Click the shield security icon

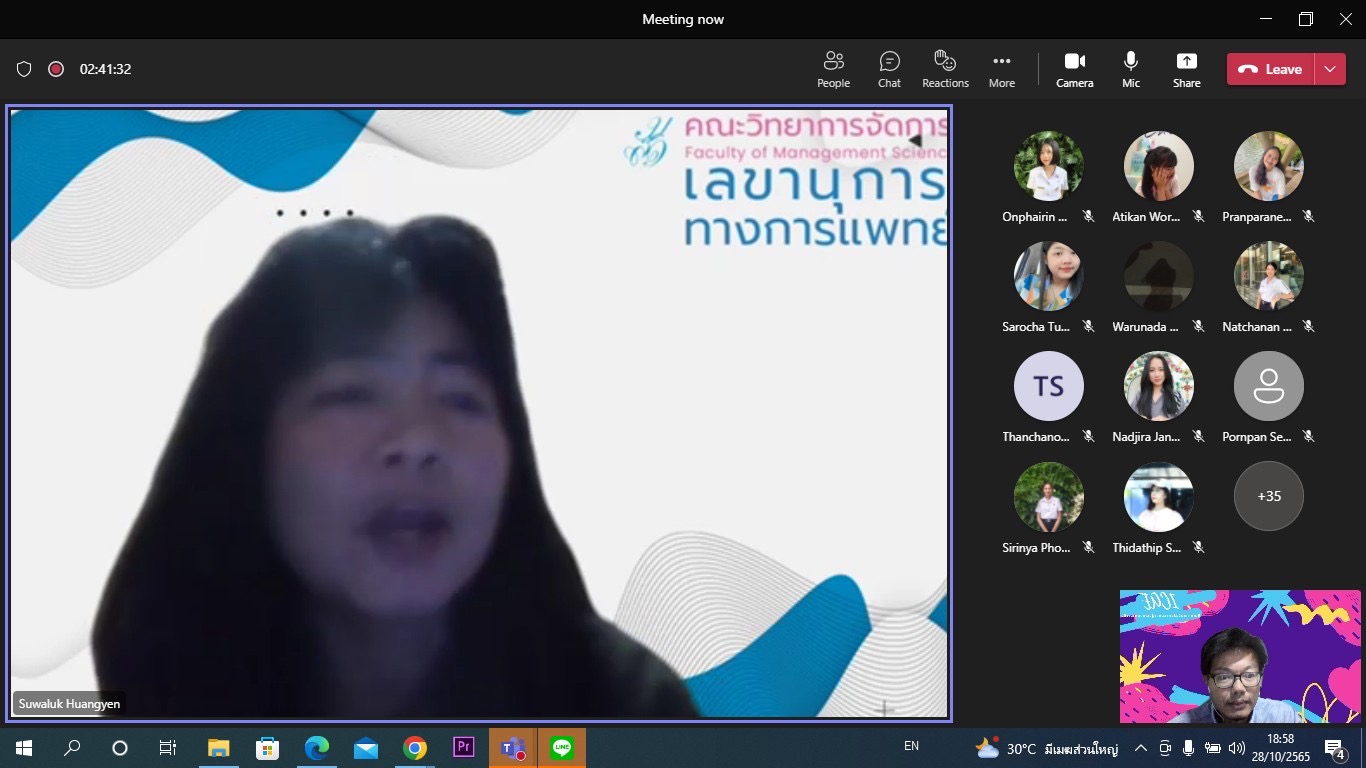coord(24,69)
